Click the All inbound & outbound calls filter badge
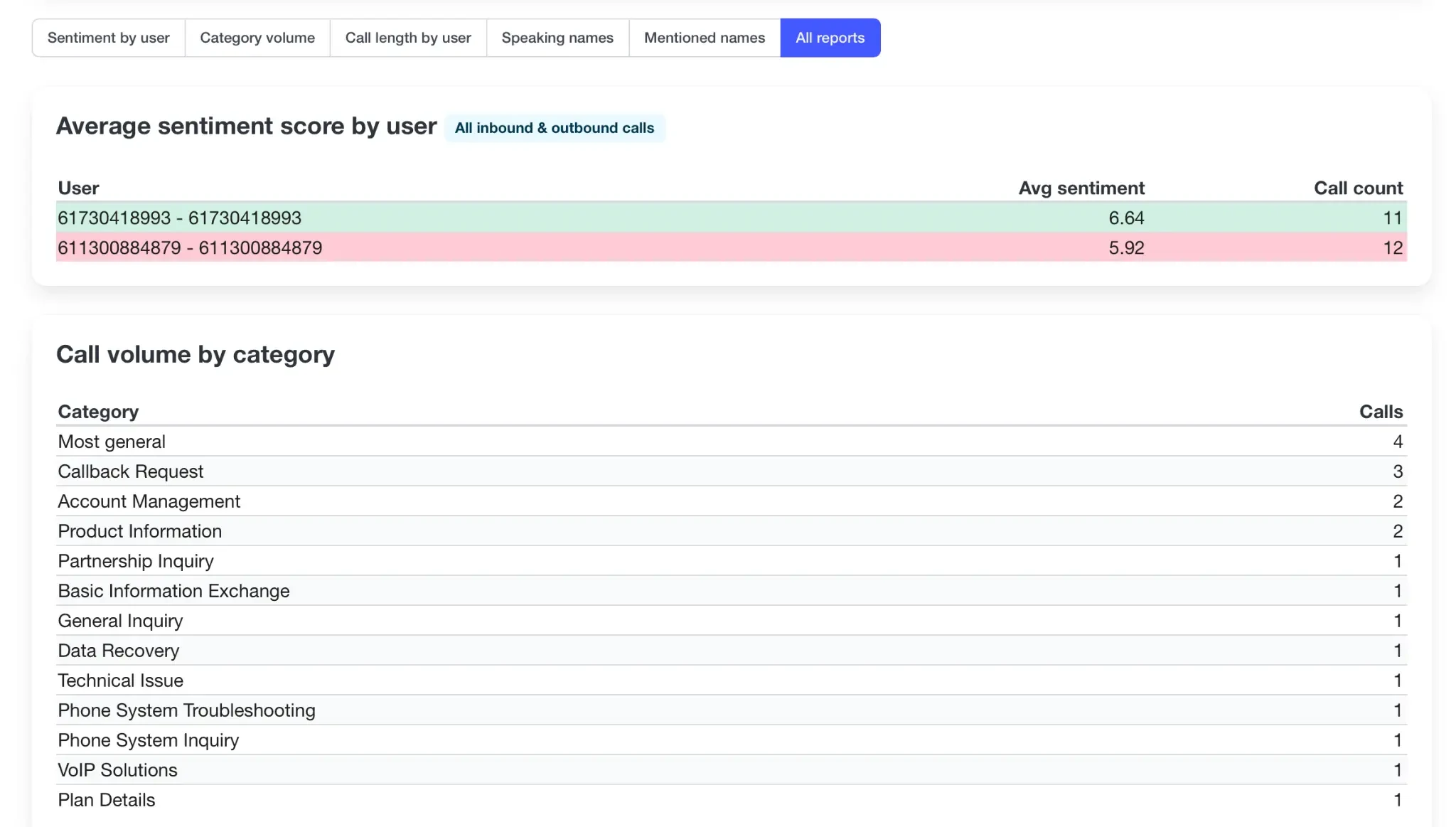Screen dimensions: 1456x827 (555, 128)
